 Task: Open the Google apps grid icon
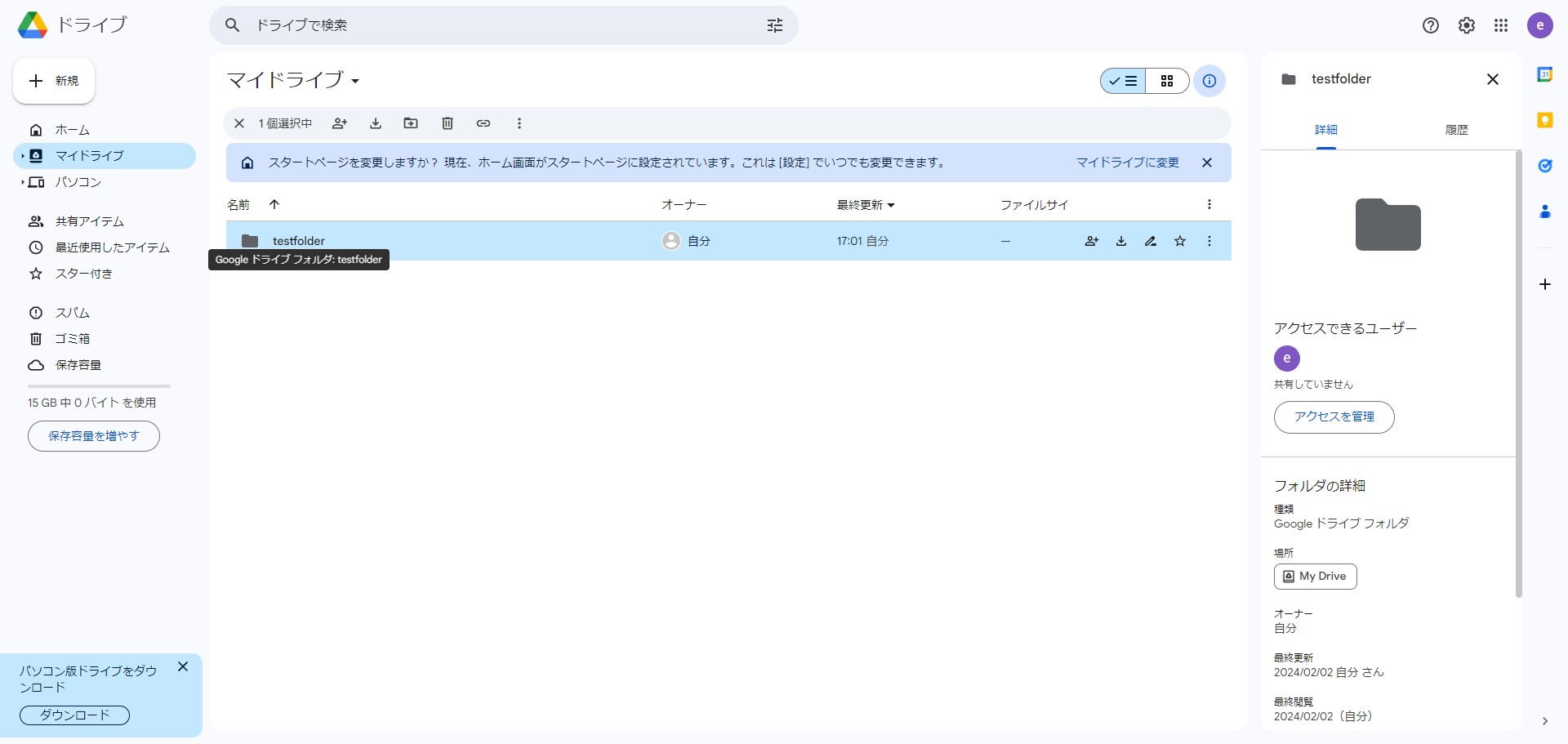point(1501,25)
